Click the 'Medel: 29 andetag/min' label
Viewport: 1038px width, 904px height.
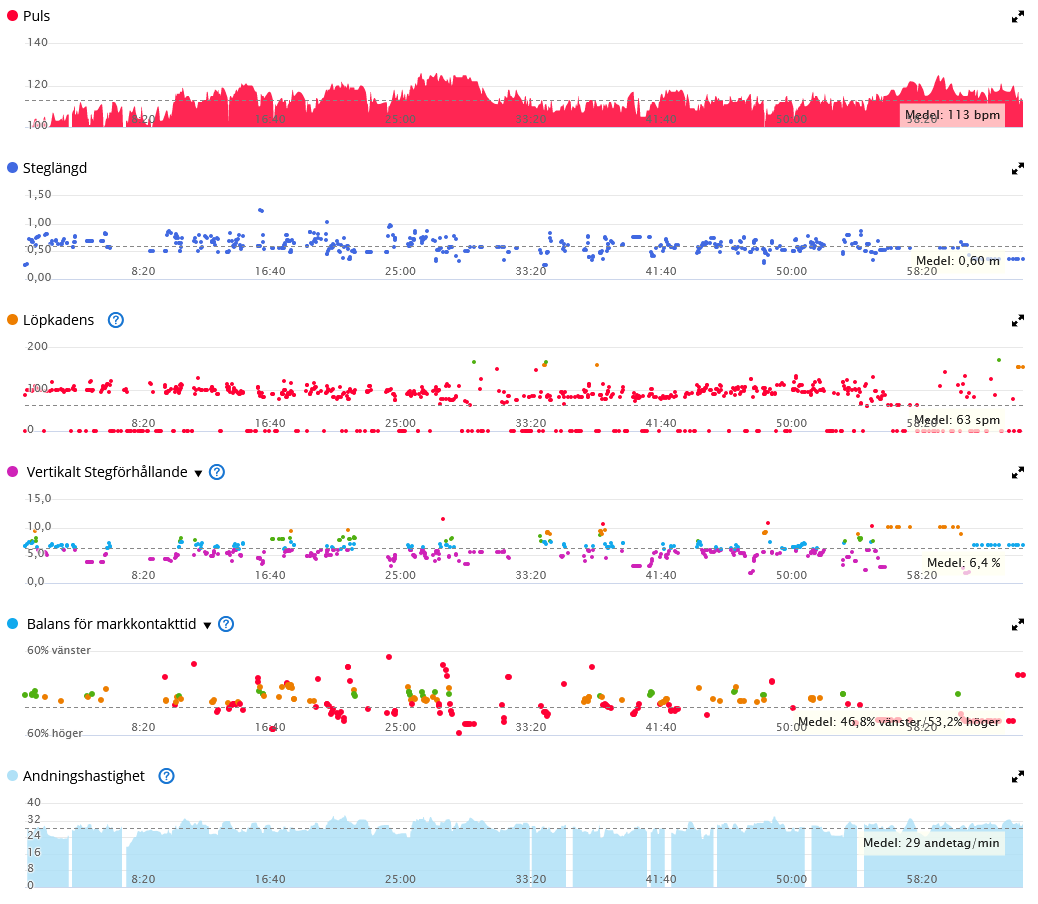pyautogui.click(x=931, y=843)
